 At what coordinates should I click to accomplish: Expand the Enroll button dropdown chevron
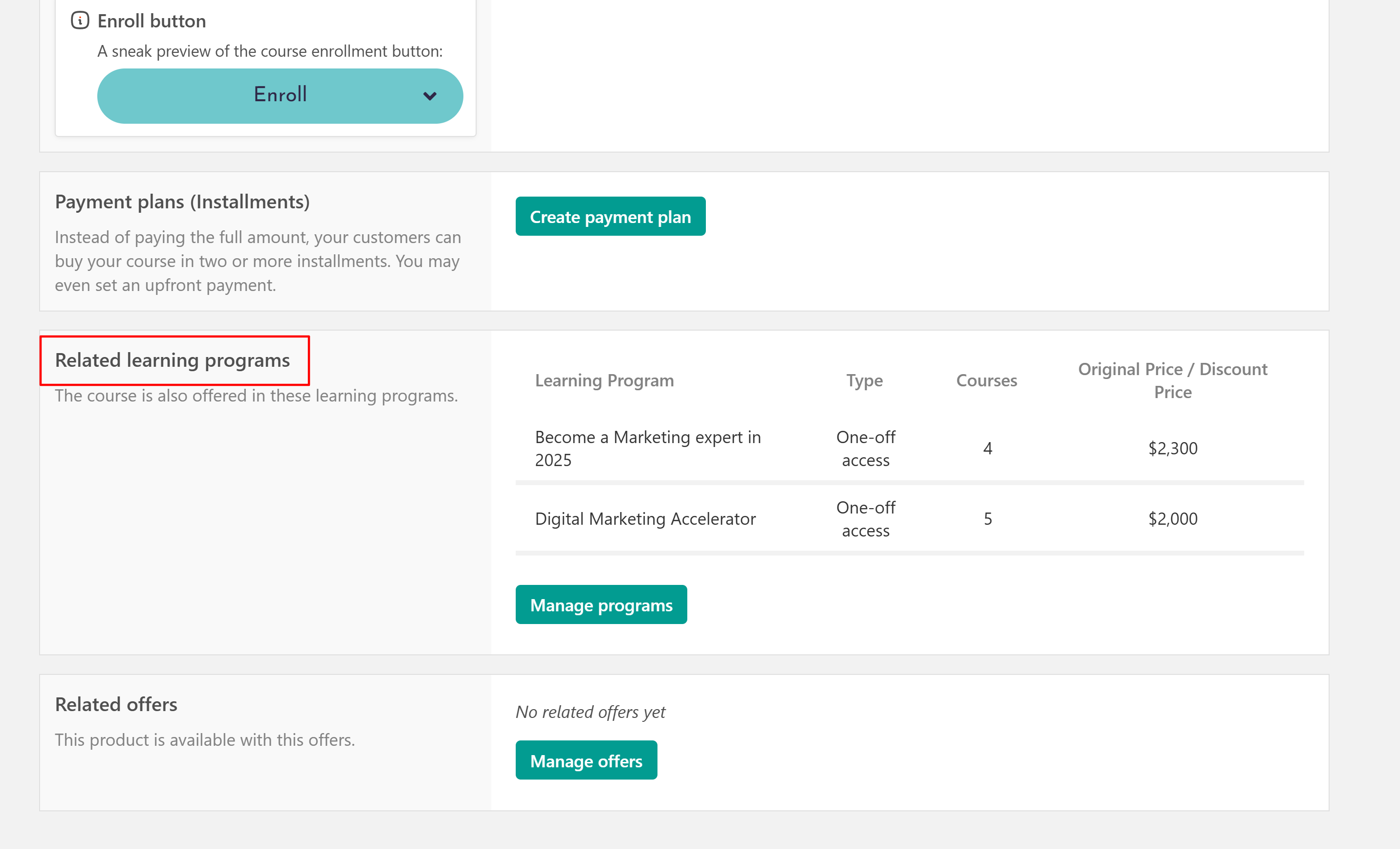430,96
